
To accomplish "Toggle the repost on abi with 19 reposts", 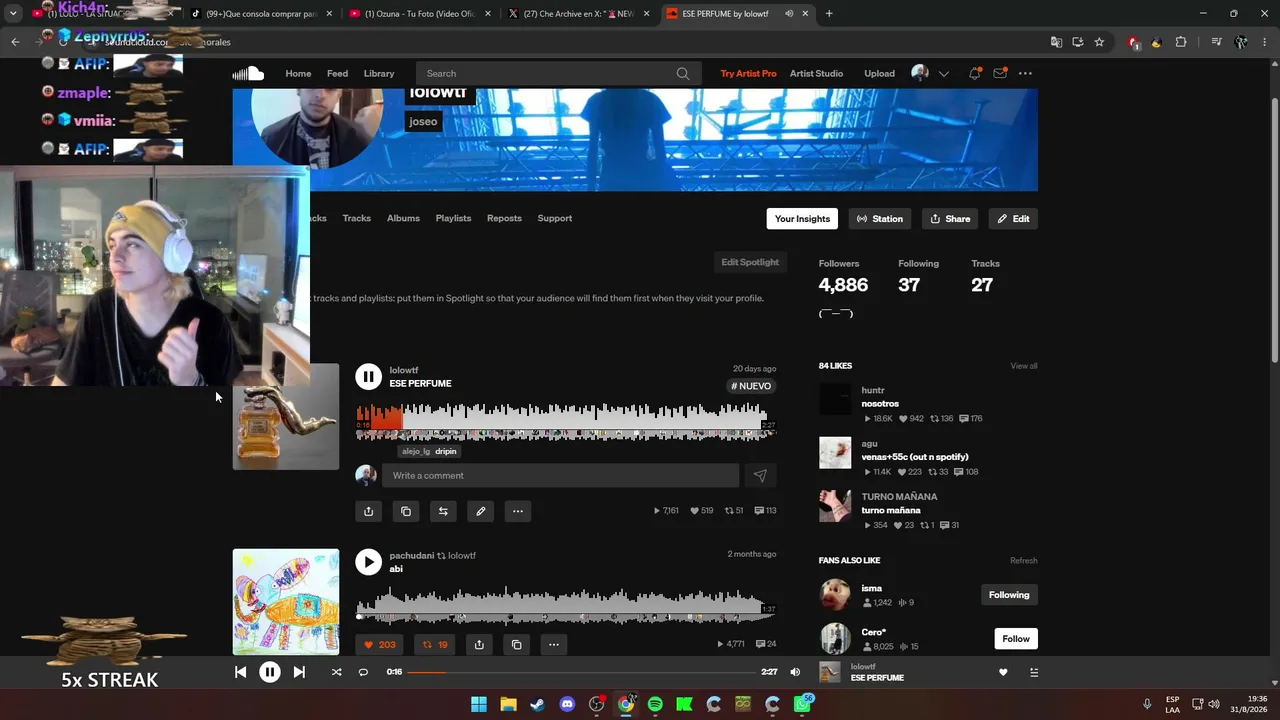I will (435, 645).
